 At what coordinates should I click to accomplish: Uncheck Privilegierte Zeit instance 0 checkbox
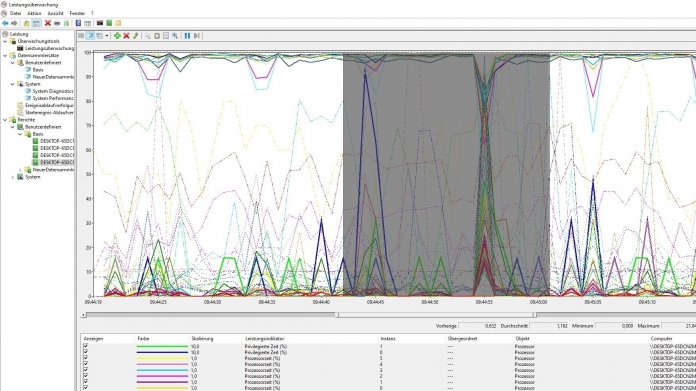click(86, 352)
